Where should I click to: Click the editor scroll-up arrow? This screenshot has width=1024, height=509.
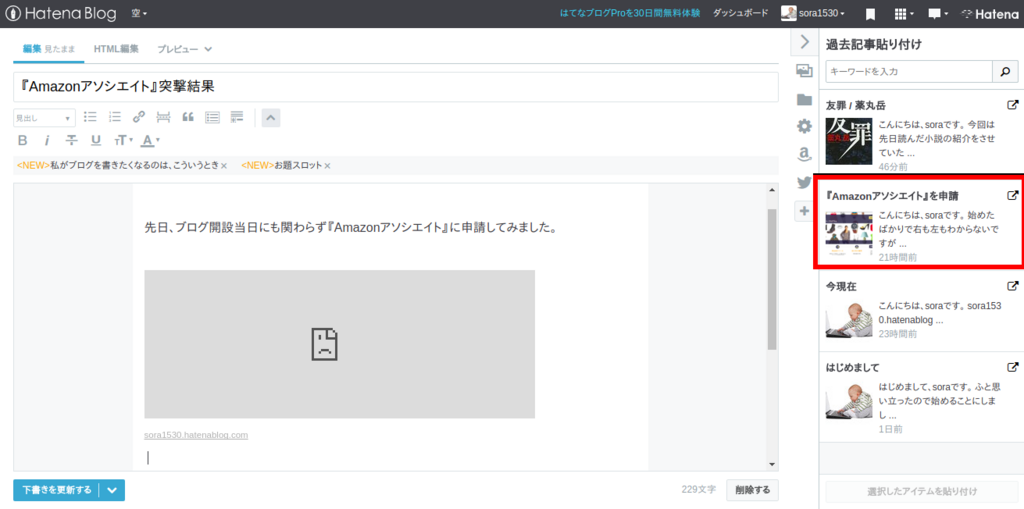pyautogui.click(x=772, y=190)
